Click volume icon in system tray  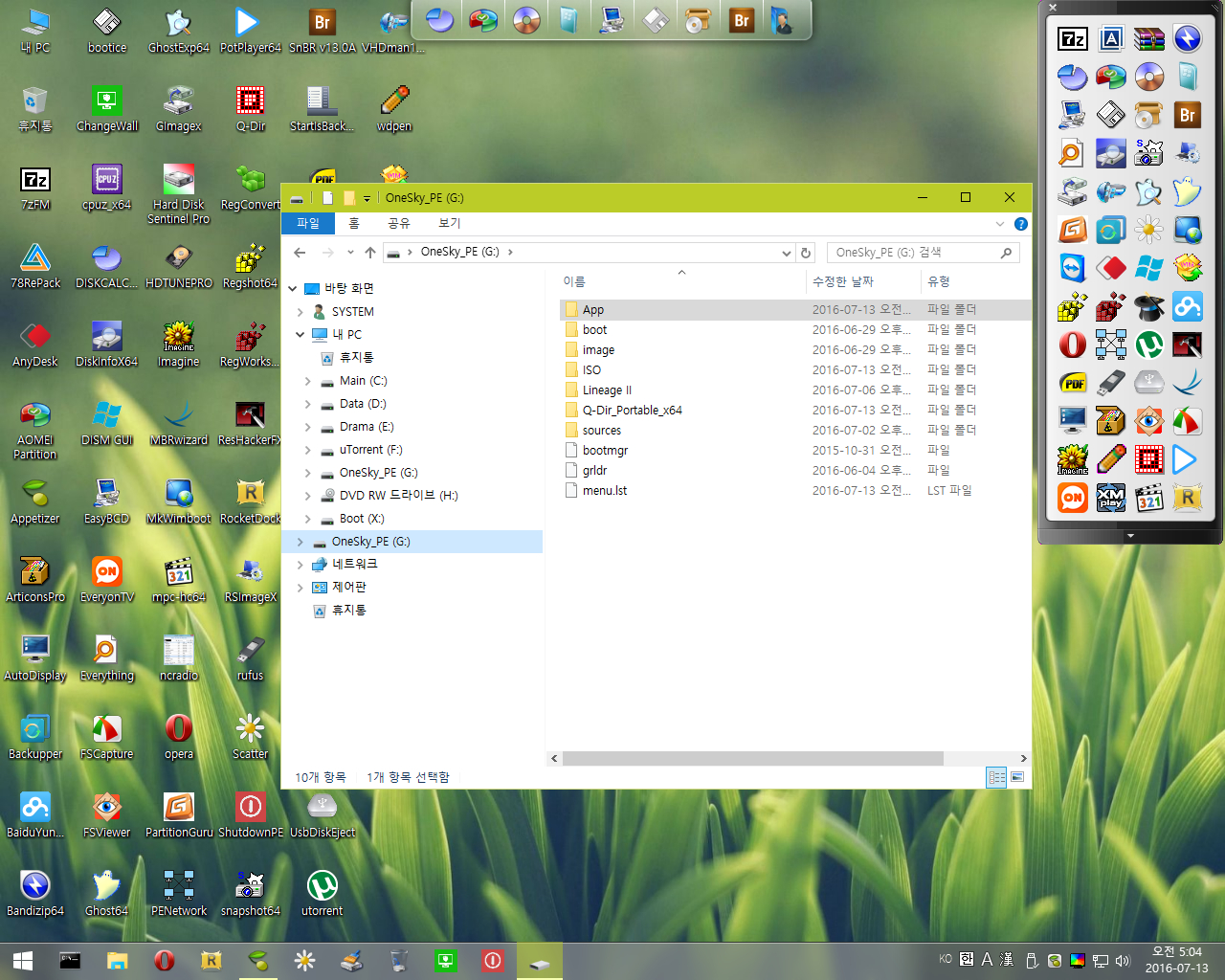point(1123,960)
